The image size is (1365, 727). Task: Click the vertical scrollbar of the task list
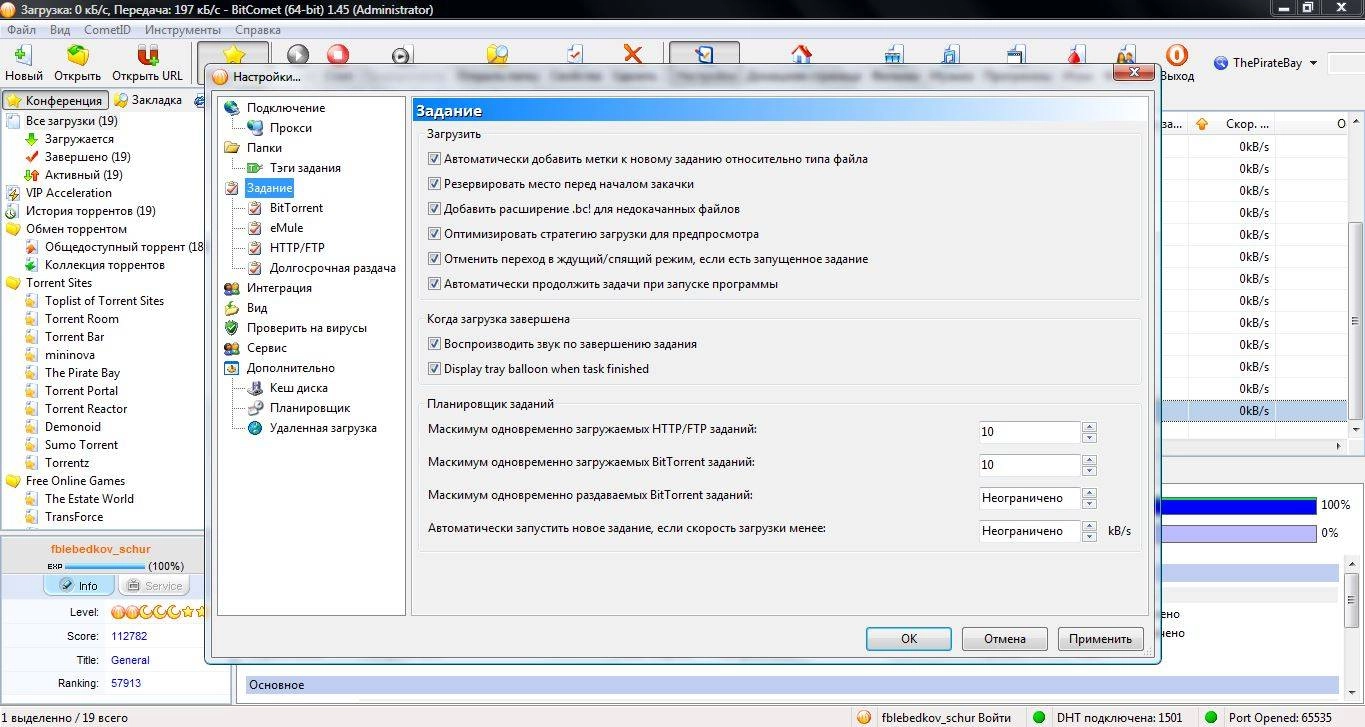(1357, 320)
